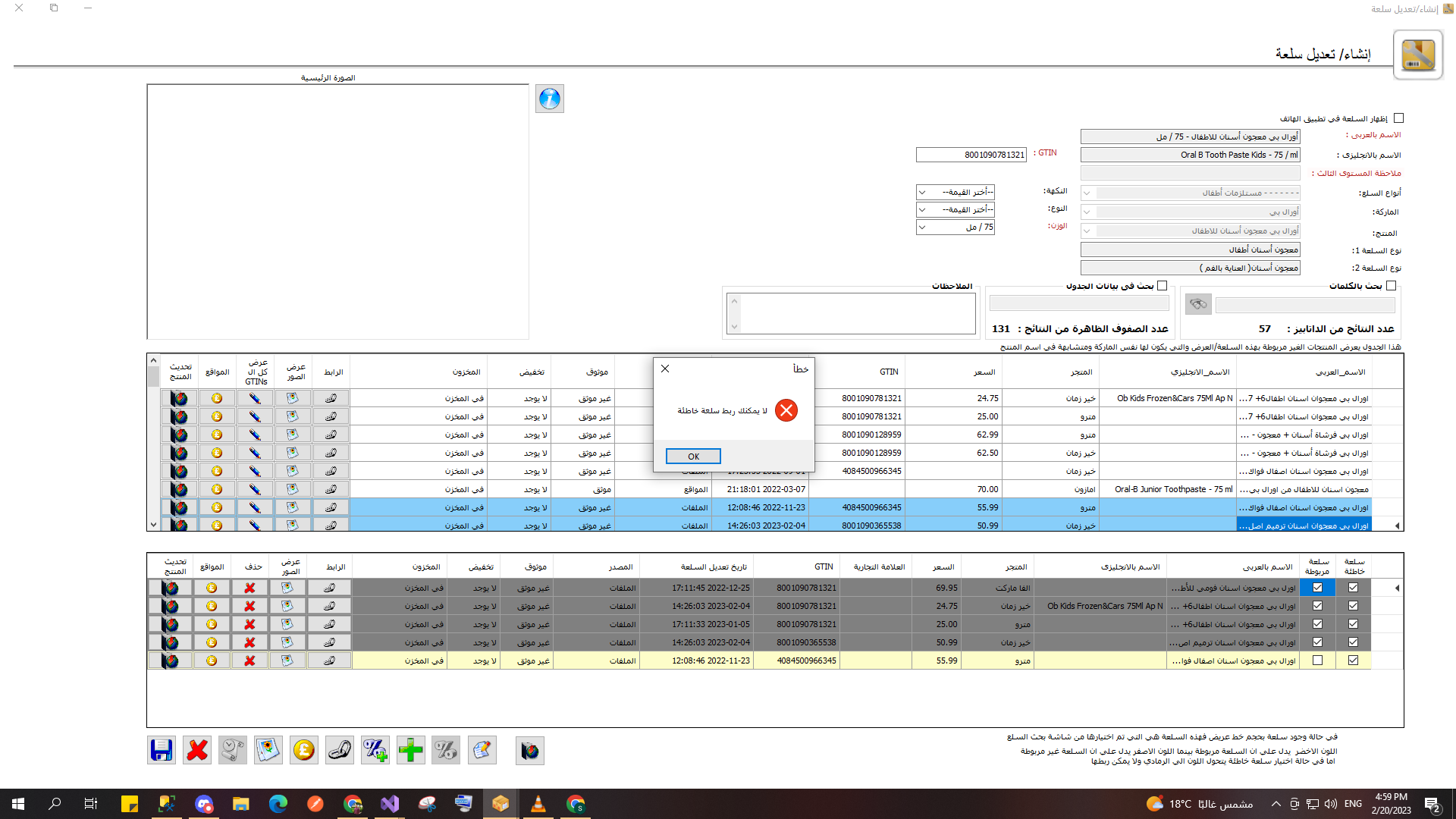Show images icon in upper table 62.50 row
The image size is (1456, 819).
click(293, 453)
